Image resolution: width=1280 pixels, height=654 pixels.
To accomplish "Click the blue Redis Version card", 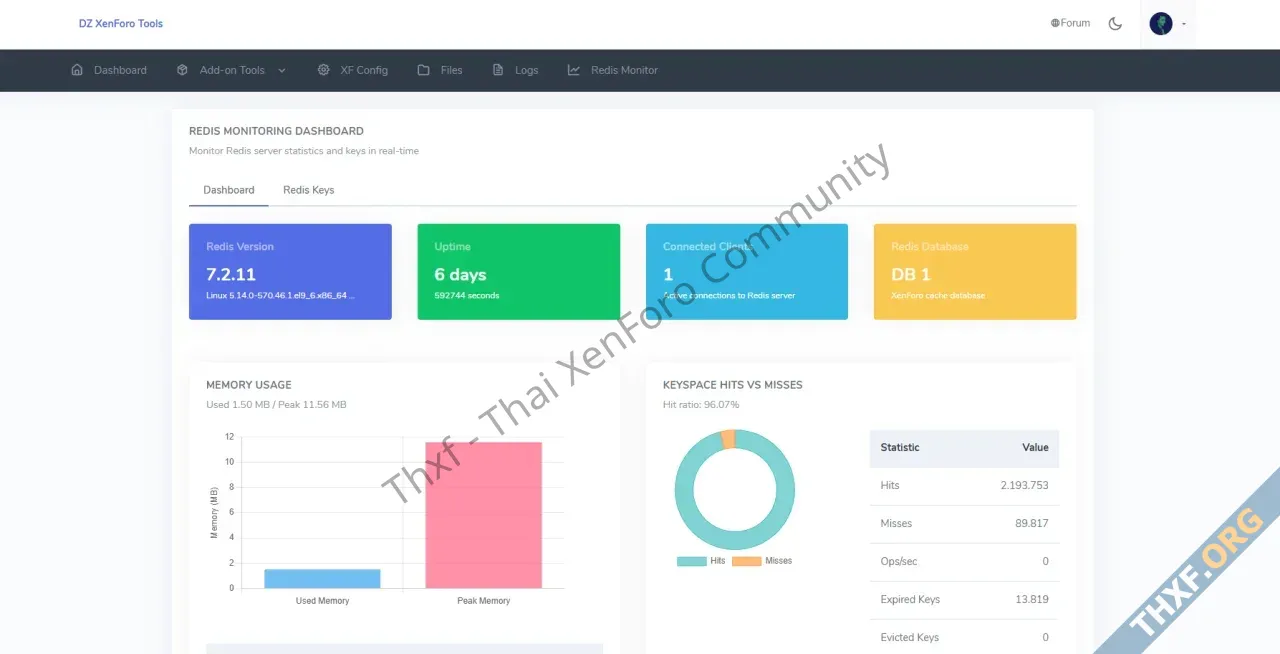I will pyautogui.click(x=290, y=272).
